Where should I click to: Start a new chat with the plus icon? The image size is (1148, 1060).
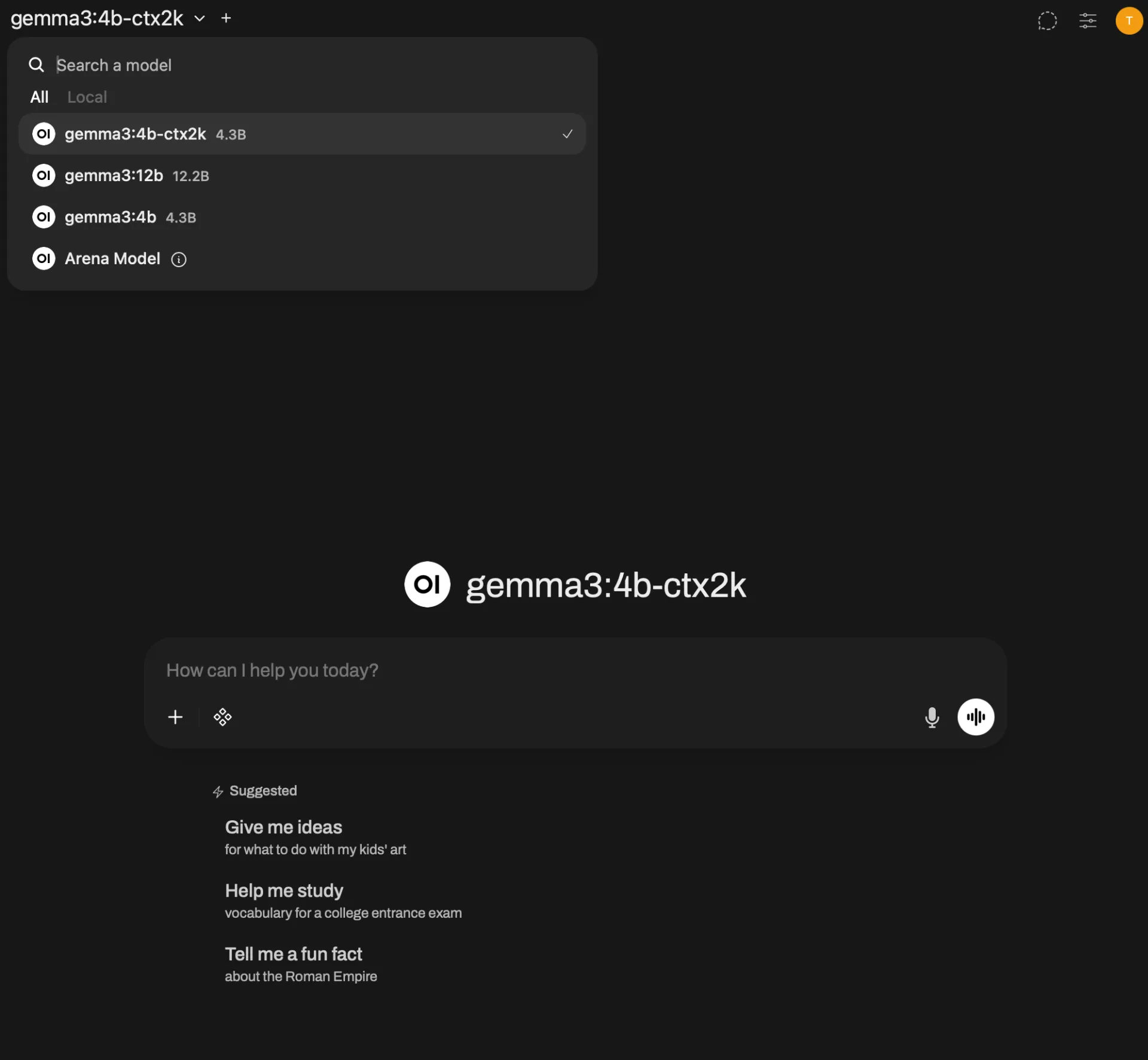click(x=226, y=18)
